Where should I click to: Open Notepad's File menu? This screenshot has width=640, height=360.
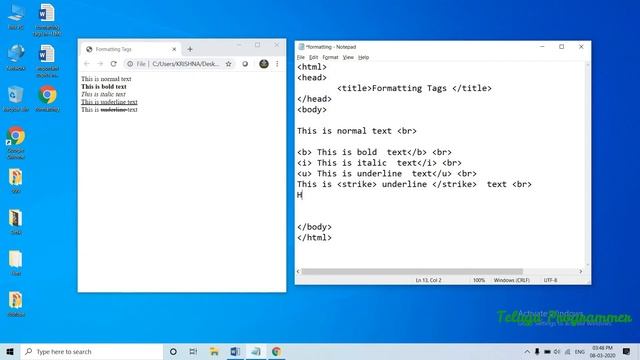click(300, 57)
